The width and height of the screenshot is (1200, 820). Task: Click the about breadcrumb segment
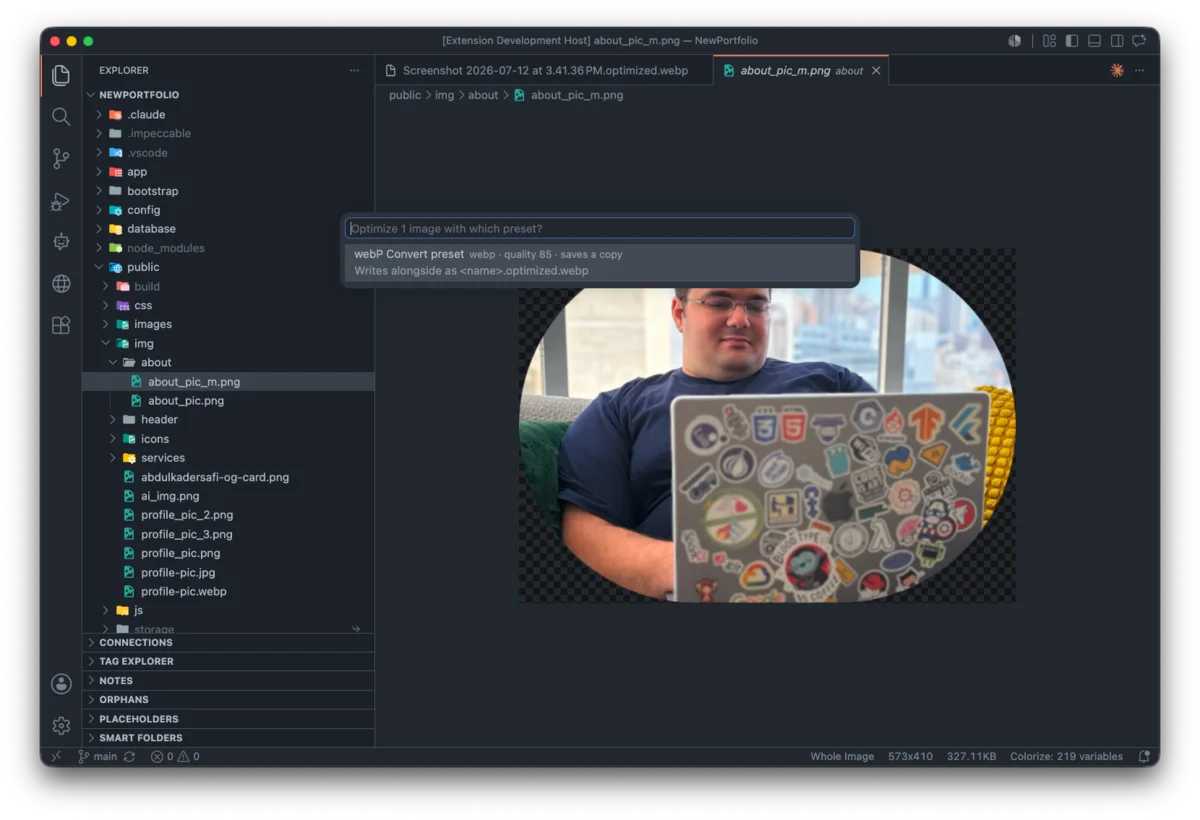pos(483,96)
